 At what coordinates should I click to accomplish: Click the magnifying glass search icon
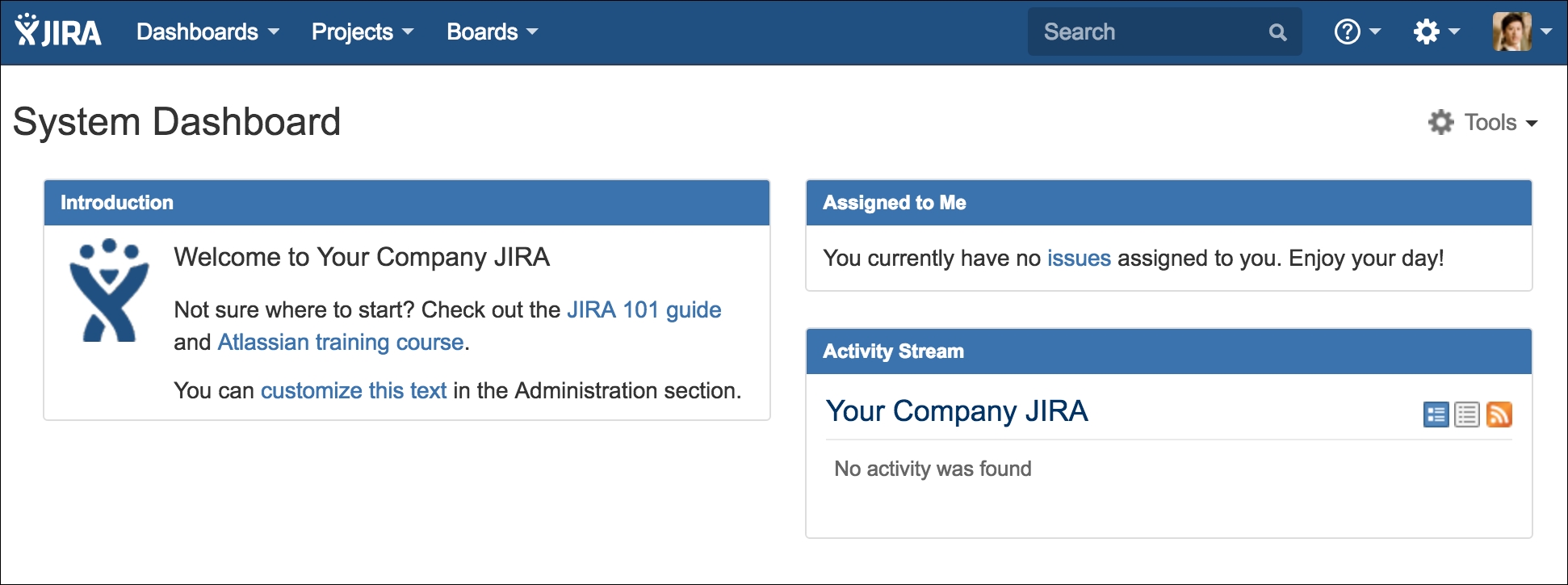(1277, 32)
